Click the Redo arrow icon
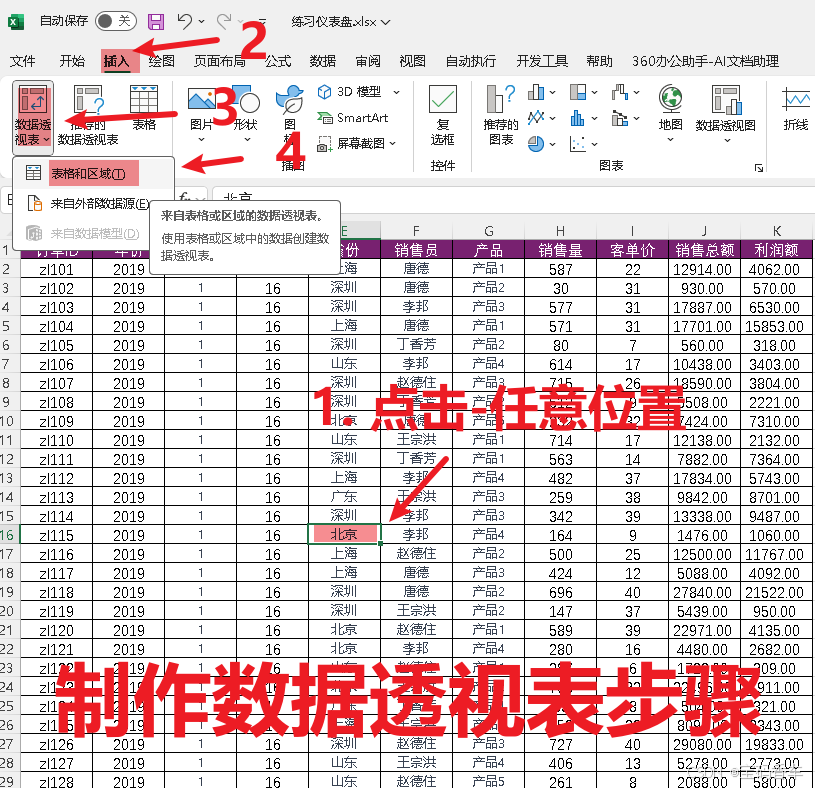 pos(224,21)
